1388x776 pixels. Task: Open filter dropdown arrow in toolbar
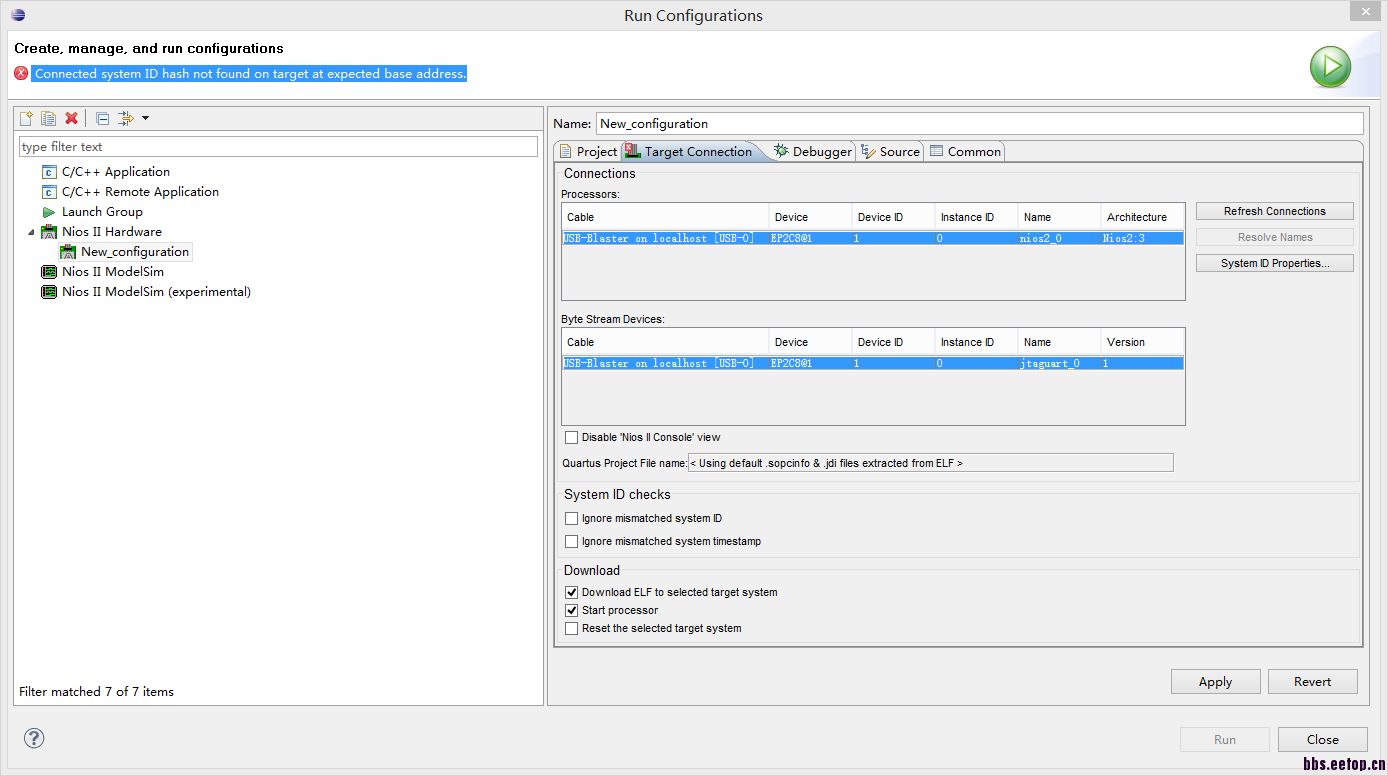145,118
